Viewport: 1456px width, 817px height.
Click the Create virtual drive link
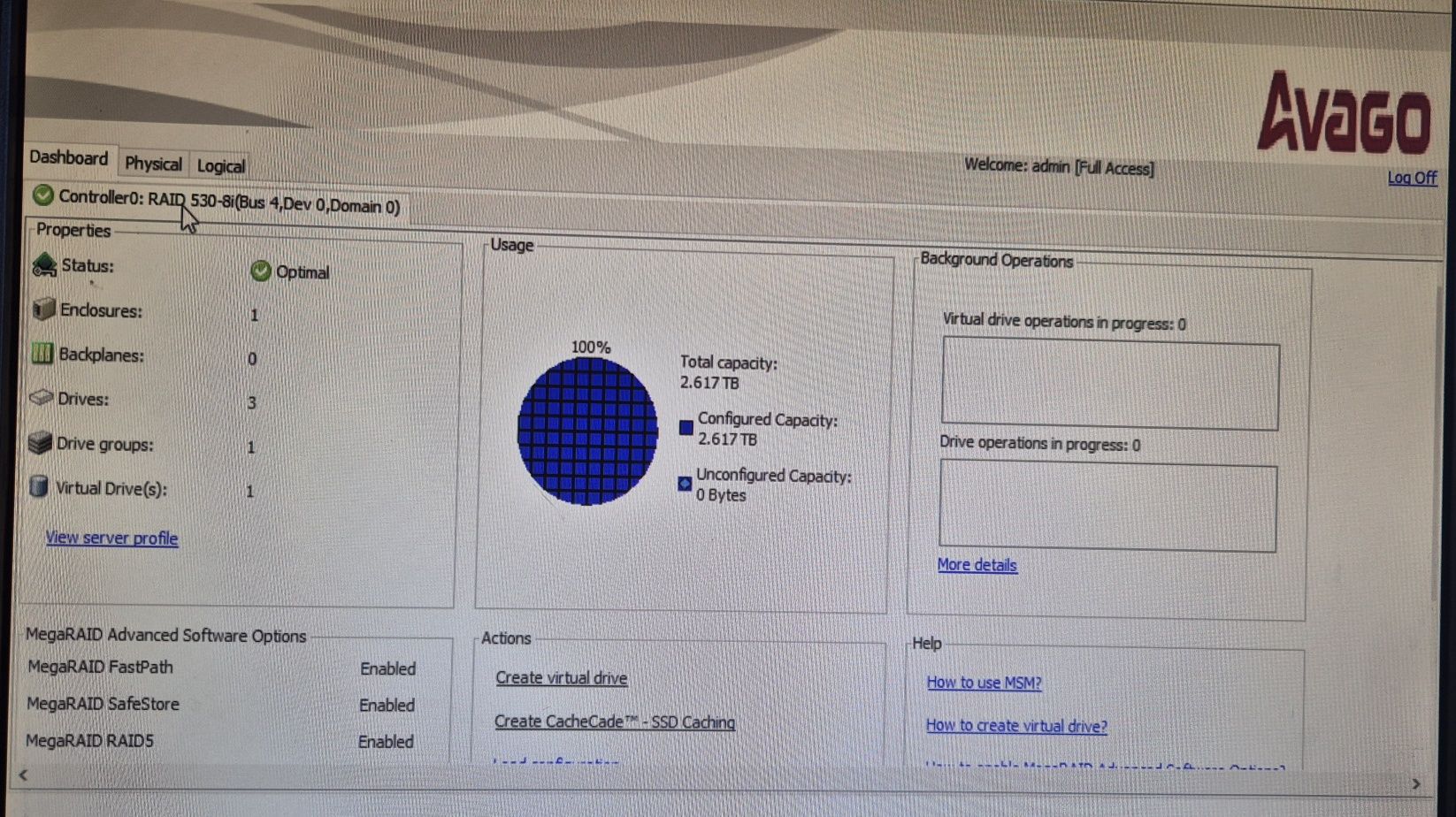[561, 678]
